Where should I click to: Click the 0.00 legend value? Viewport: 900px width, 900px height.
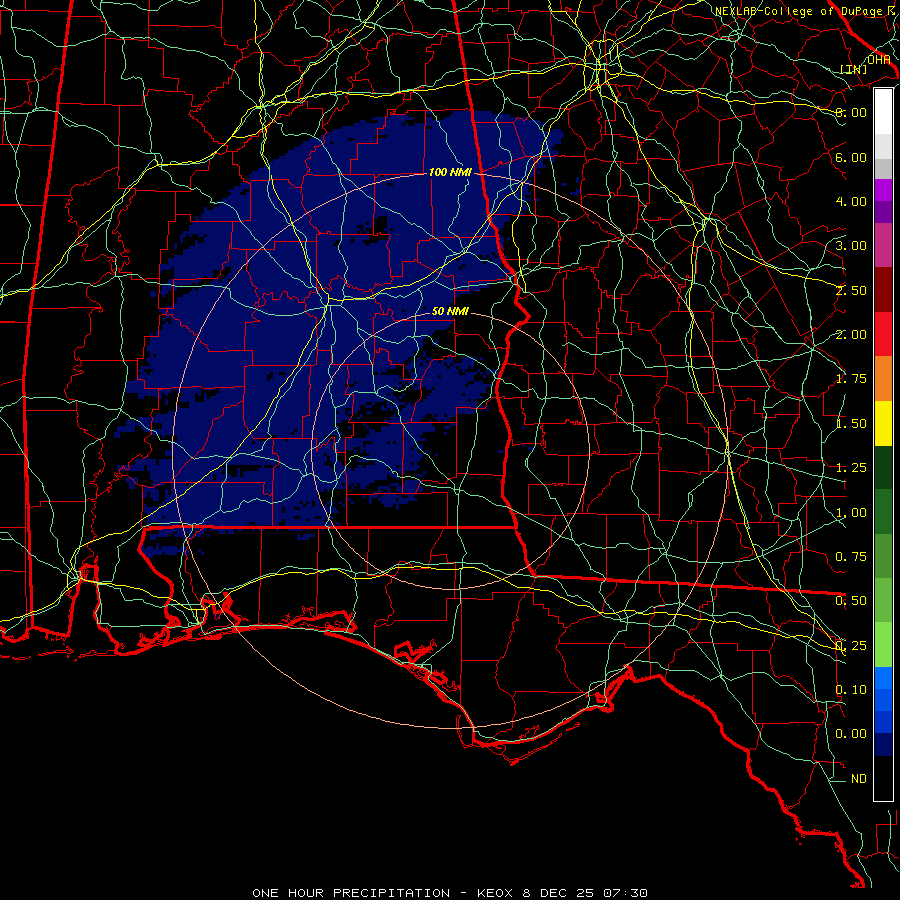[851, 734]
